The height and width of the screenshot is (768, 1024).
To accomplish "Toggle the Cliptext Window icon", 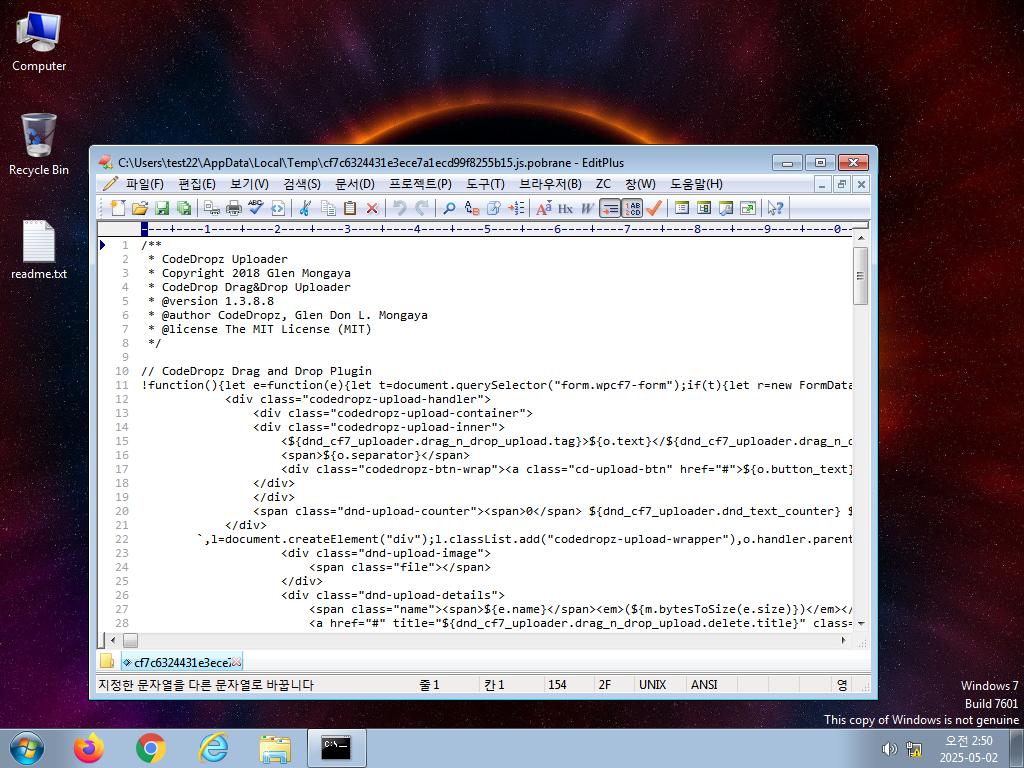I will click(x=704, y=208).
